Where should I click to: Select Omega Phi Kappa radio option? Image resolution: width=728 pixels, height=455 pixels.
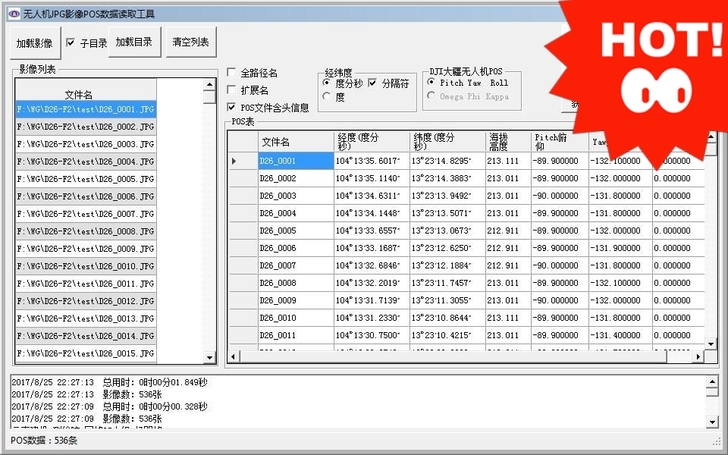(431, 96)
